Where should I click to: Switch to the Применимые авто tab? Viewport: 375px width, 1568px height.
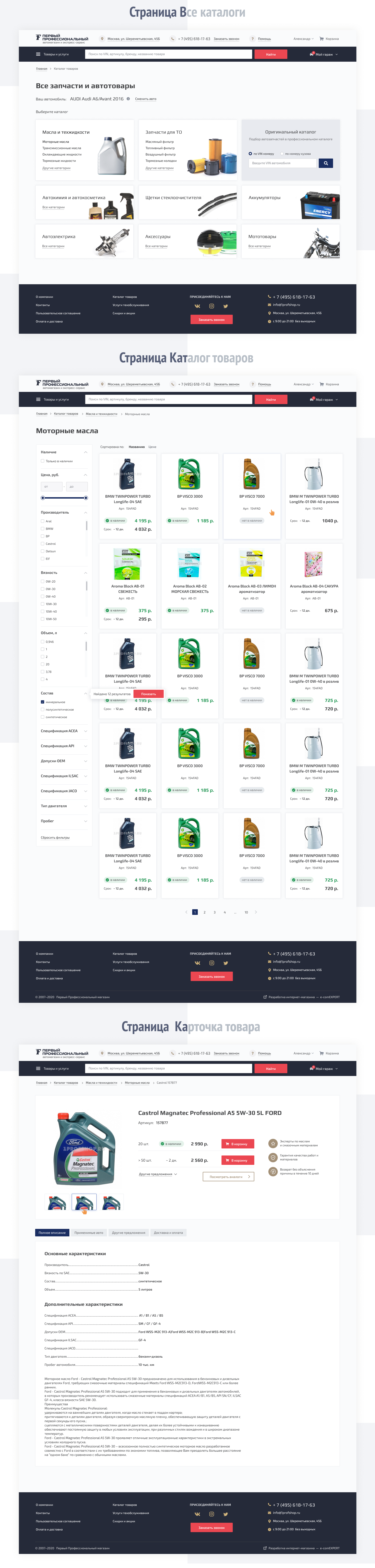[89, 1233]
